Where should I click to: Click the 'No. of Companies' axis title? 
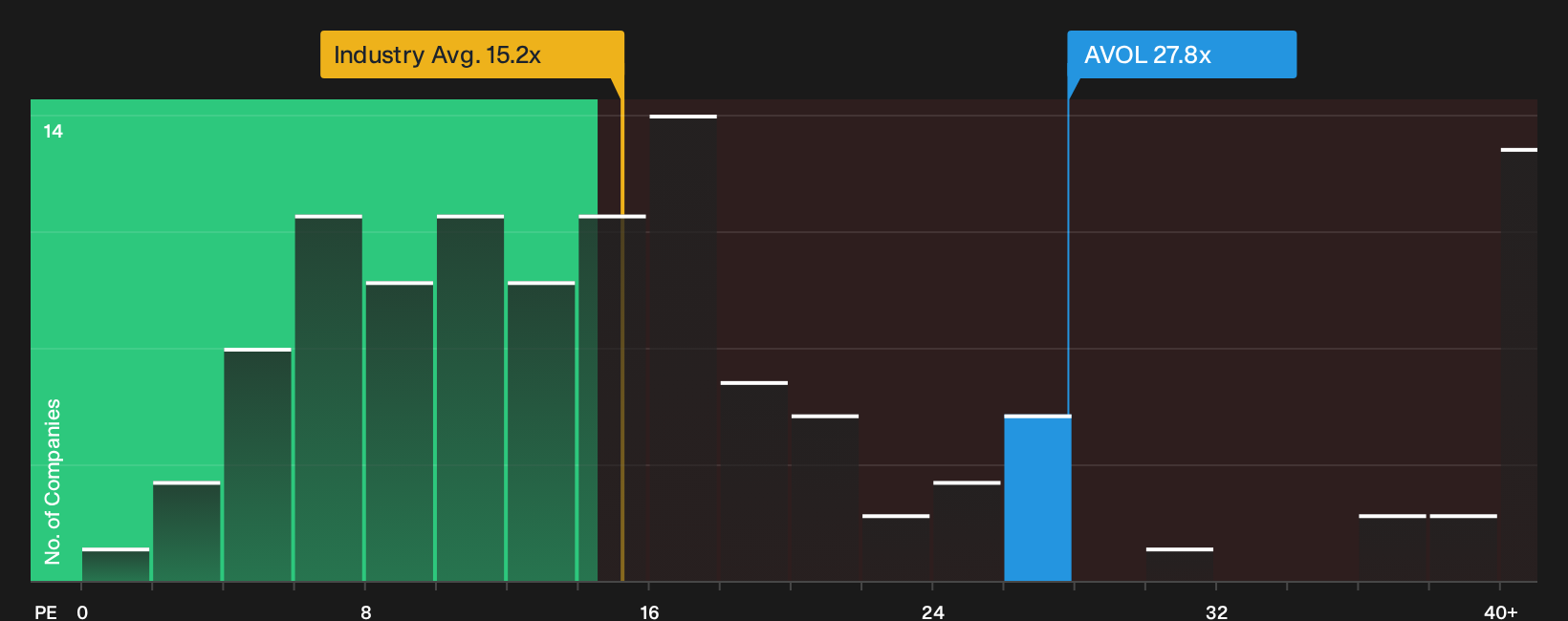pyautogui.click(x=53, y=482)
